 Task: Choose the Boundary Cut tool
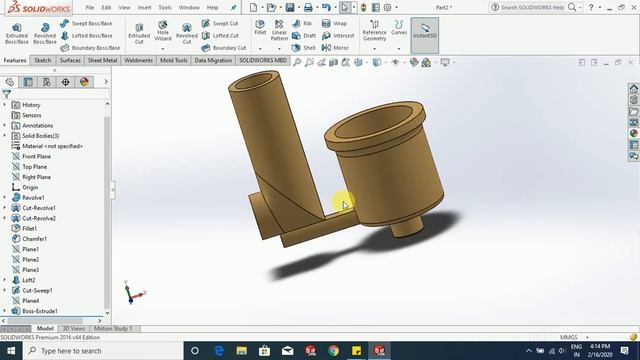click(x=224, y=48)
